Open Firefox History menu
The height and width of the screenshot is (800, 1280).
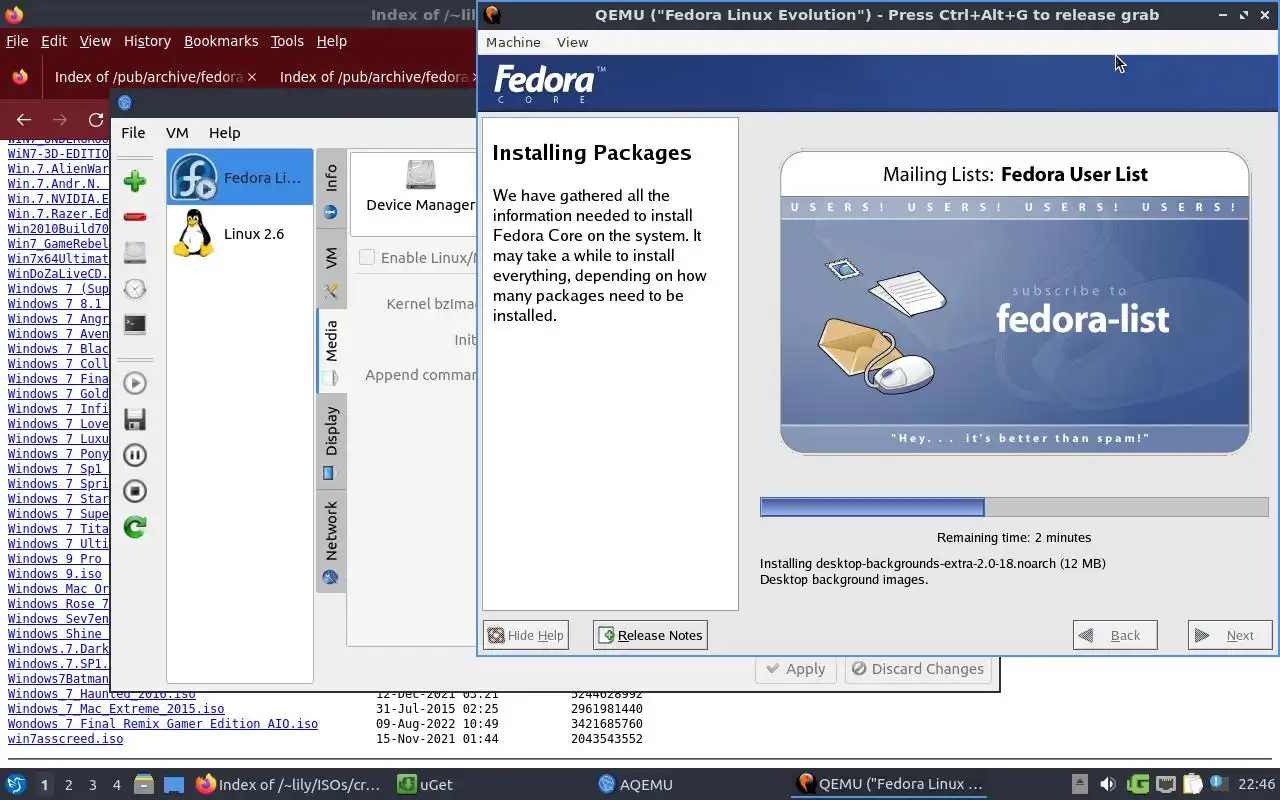pyautogui.click(x=147, y=41)
